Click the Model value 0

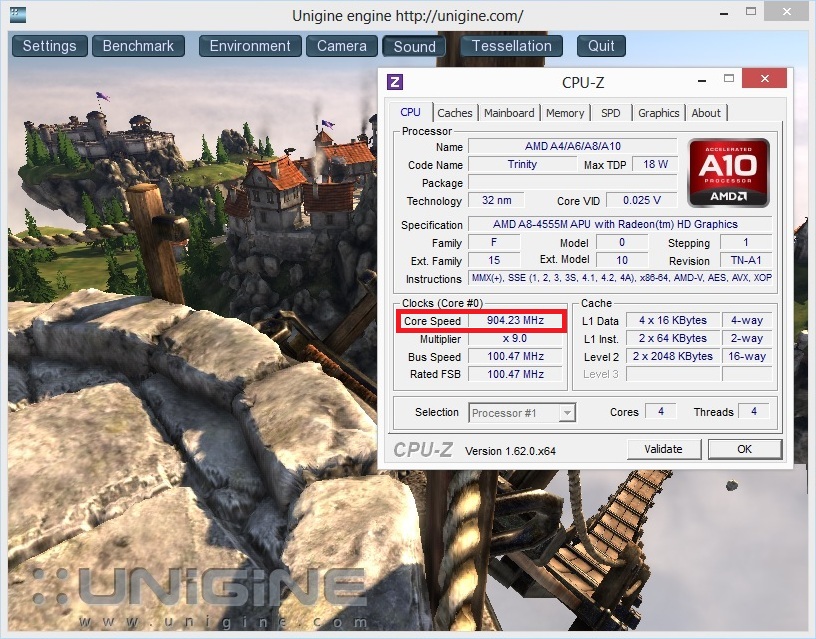(x=622, y=242)
